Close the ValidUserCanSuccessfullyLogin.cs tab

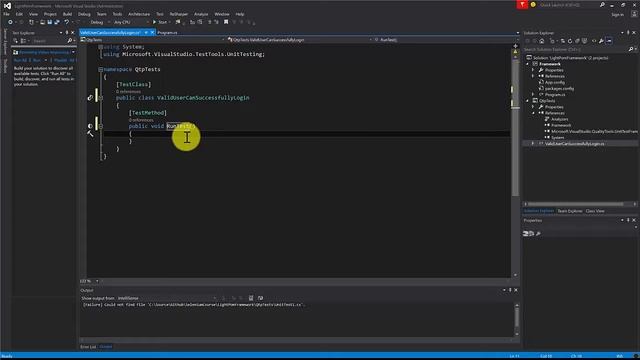[152, 32]
